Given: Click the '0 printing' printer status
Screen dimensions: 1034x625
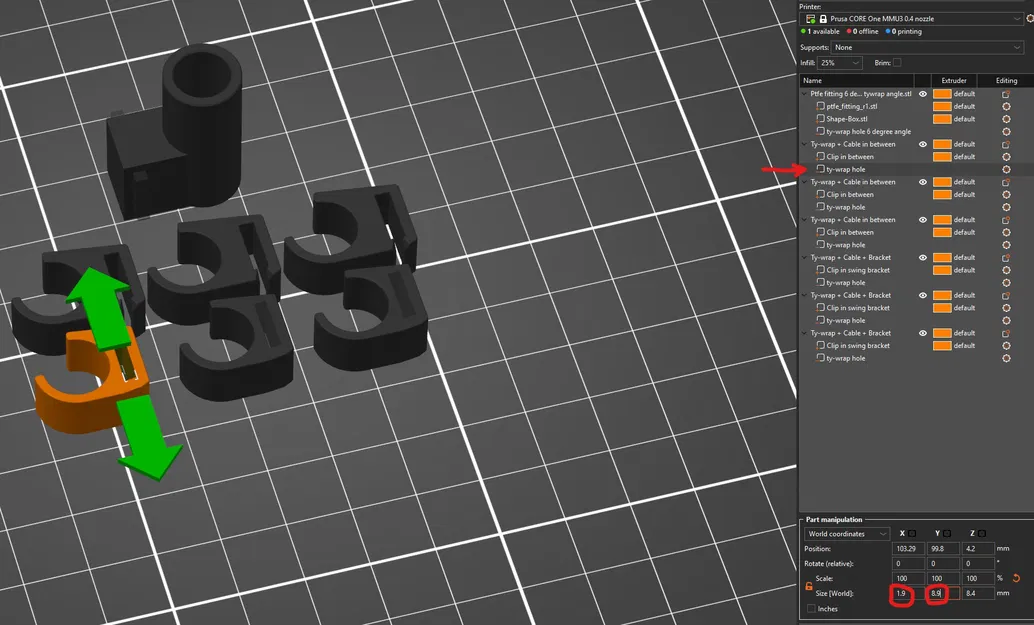Looking at the screenshot, I should pos(903,32).
